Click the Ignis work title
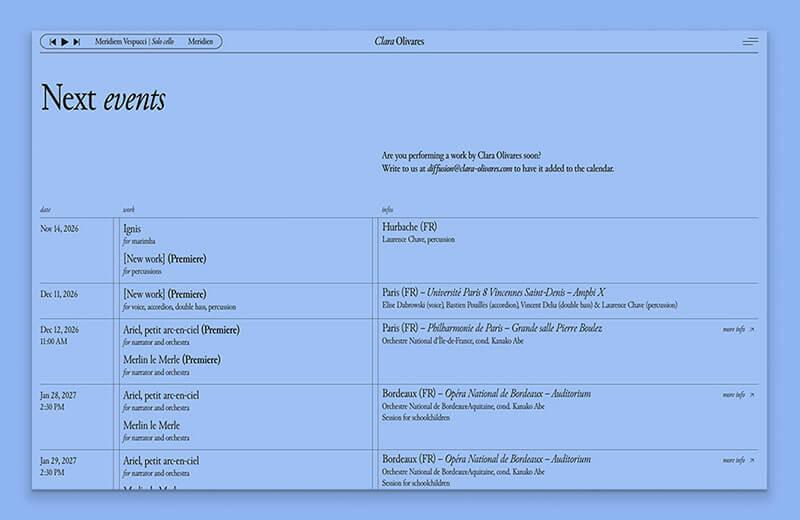Image resolution: width=800 pixels, height=520 pixels. click(x=132, y=229)
